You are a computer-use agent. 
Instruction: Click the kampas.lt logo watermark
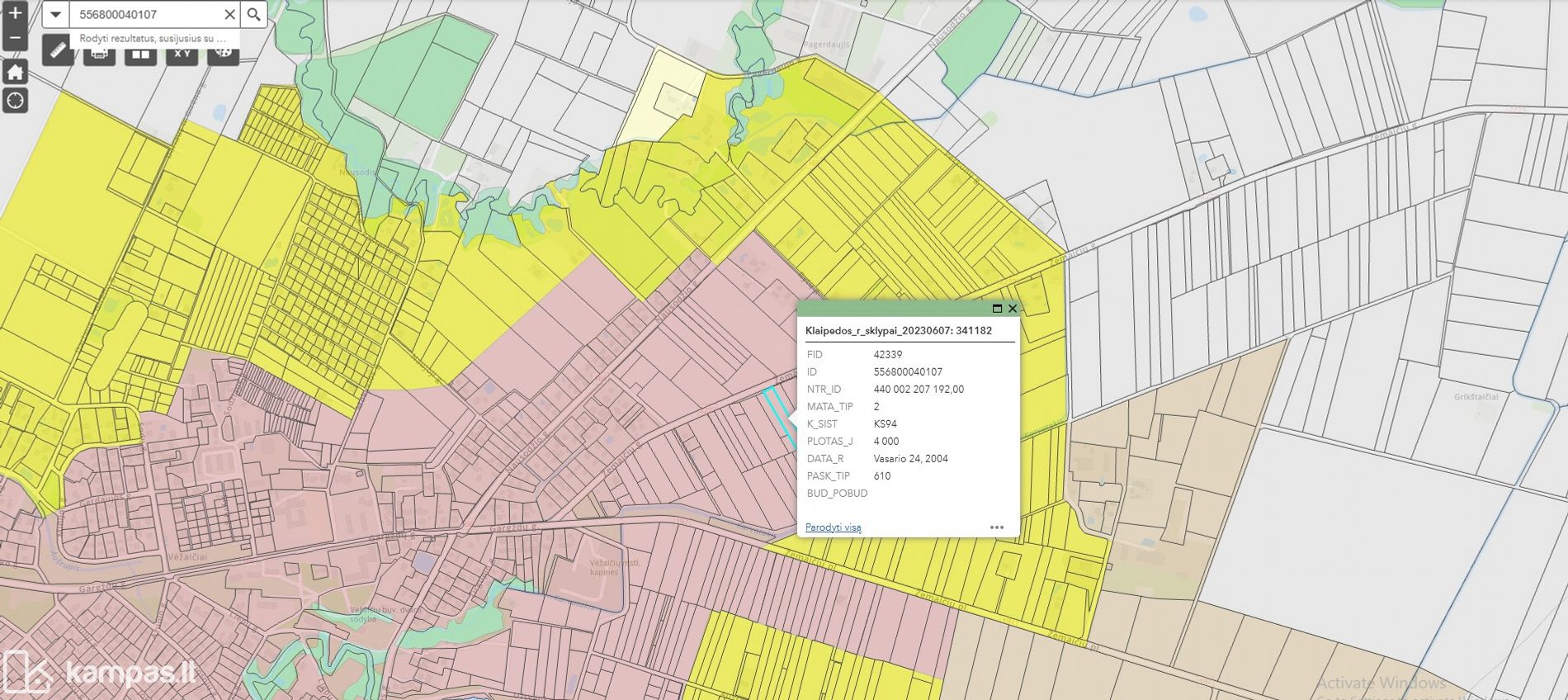pos(99,672)
